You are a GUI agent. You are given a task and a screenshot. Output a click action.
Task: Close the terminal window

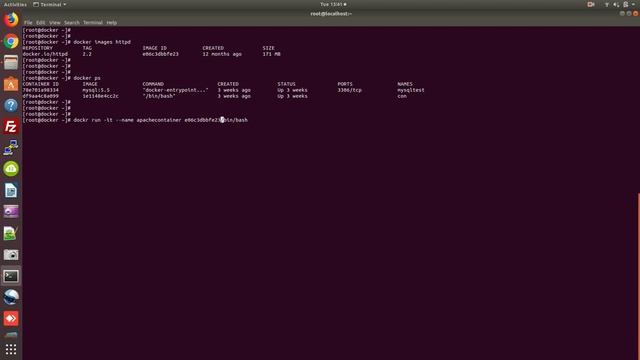(x=636, y=13)
